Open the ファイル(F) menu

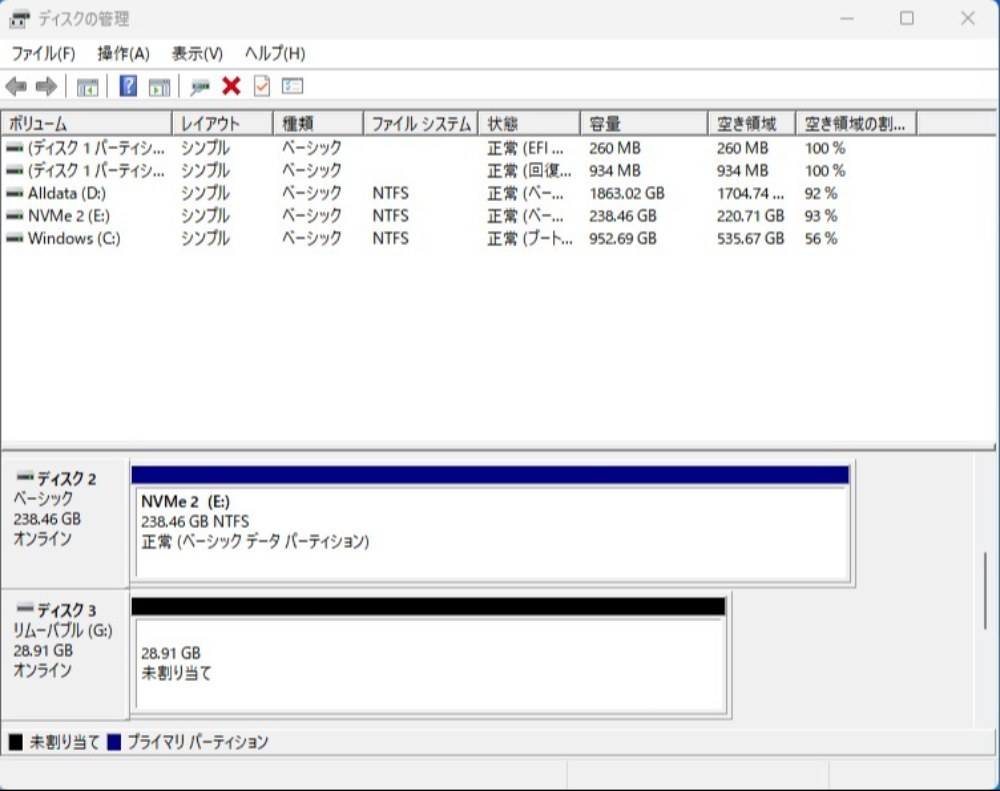coord(43,54)
